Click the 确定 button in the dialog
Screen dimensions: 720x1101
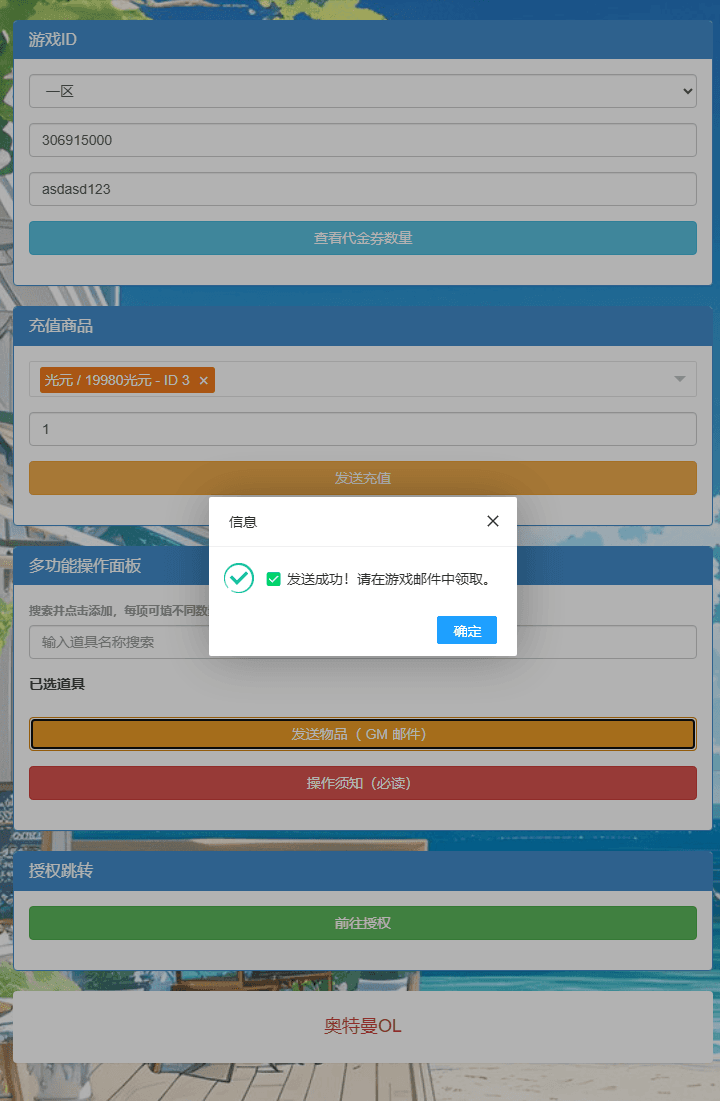coord(466,630)
